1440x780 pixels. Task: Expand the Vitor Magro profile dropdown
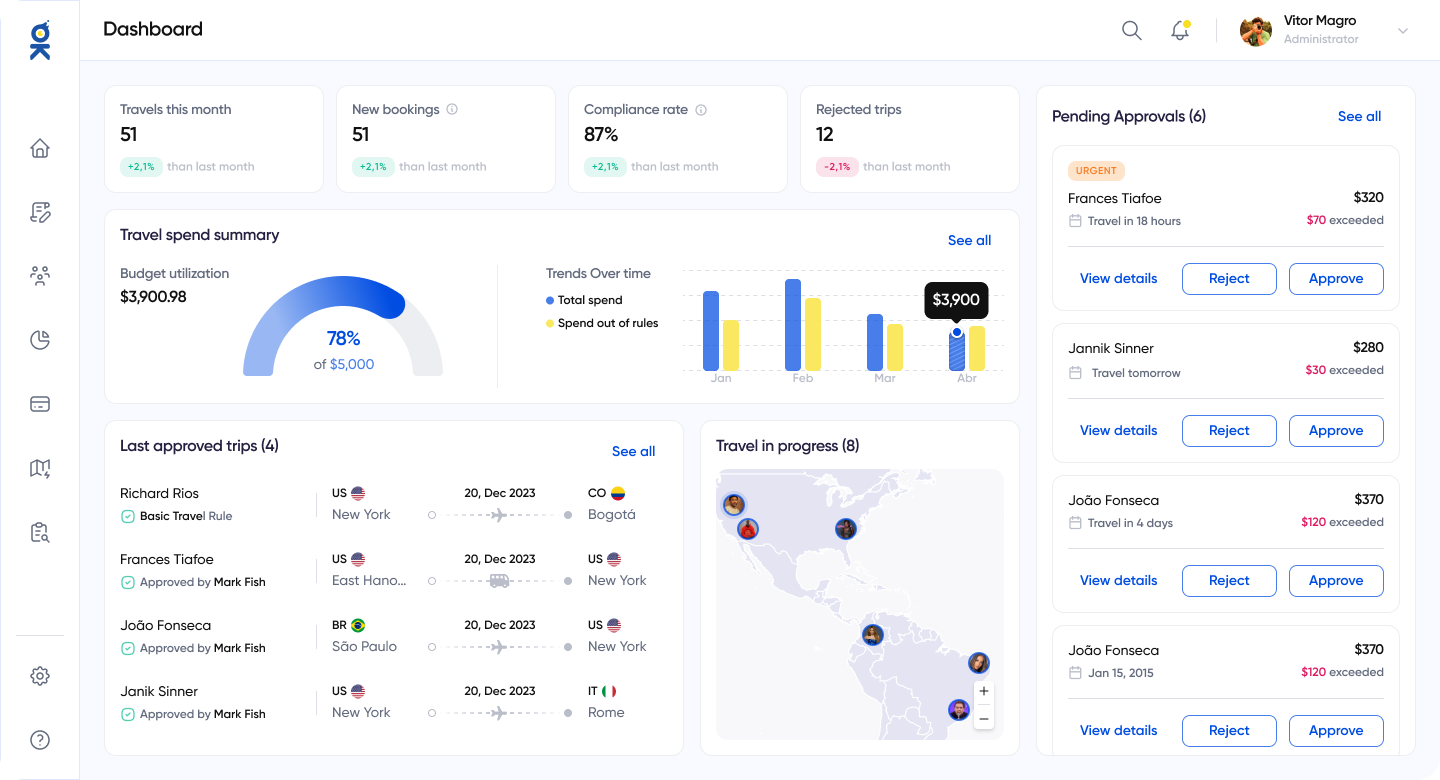(1402, 31)
